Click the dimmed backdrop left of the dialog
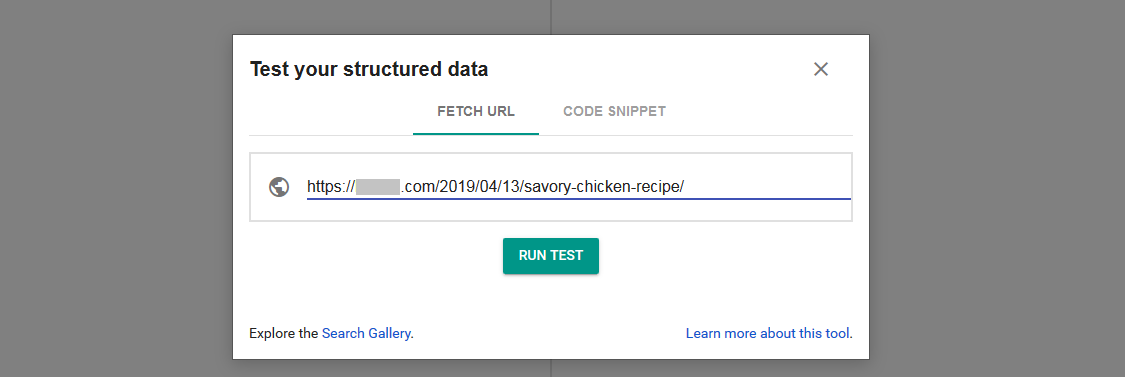The height and width of the screenshot is (377, 1125). point(116,188)
